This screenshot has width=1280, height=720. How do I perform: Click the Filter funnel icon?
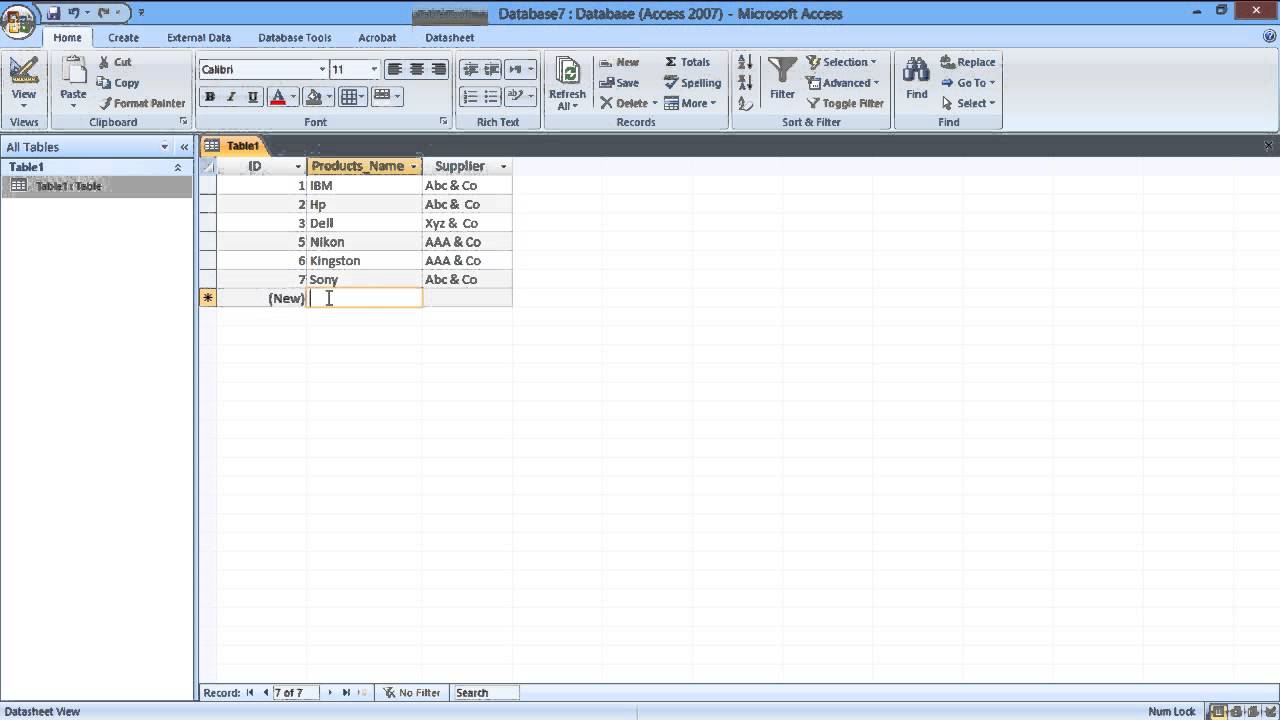point(782,70)
